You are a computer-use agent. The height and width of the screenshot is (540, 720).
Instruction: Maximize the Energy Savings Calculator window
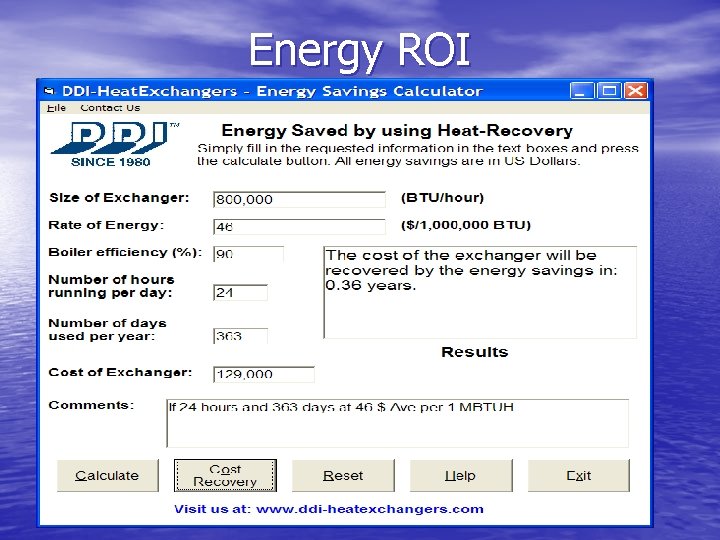609,90
